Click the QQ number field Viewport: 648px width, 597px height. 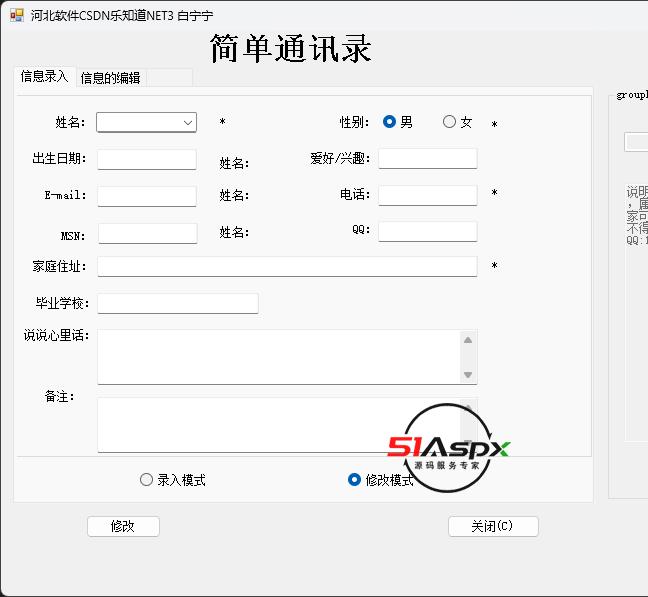428,231
